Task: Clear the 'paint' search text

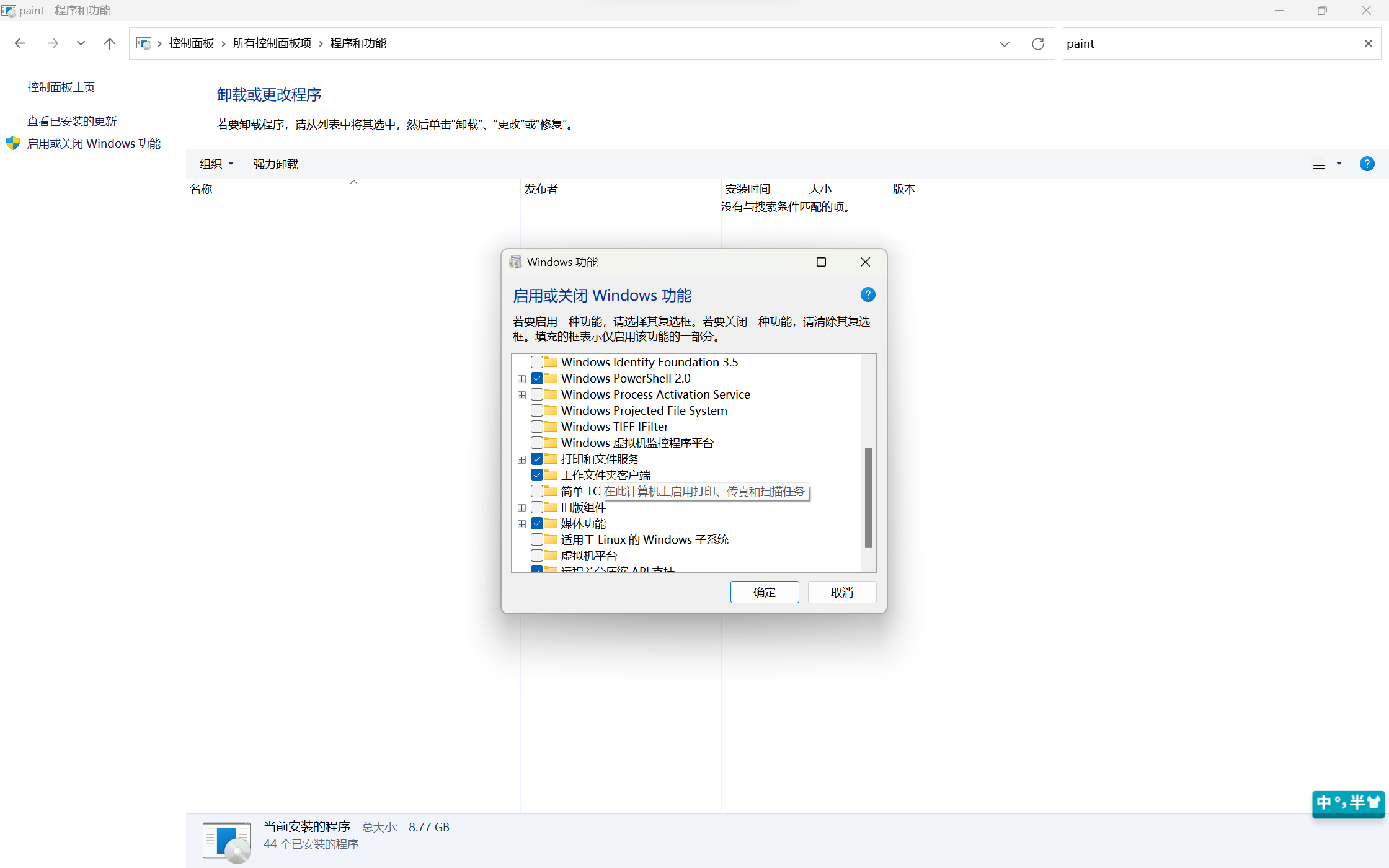Action: click(x=1368, y=43)
